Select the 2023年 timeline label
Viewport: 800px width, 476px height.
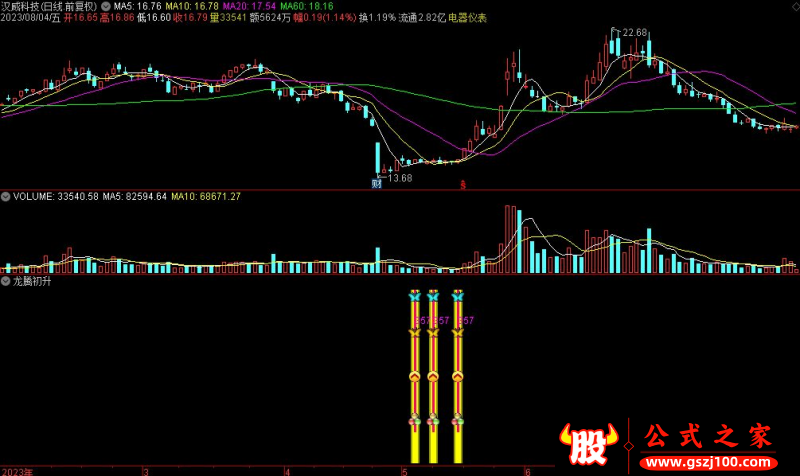point(17,471)
